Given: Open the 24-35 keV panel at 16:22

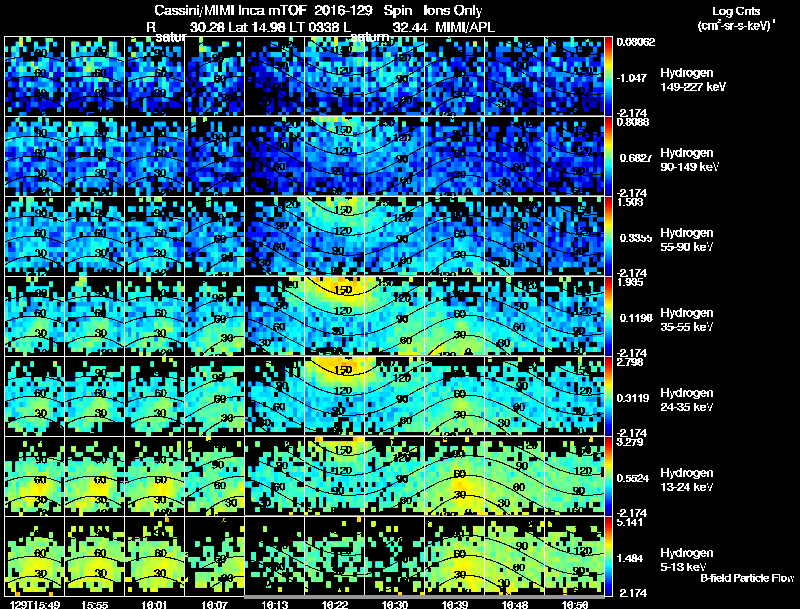Looking at the screenshot, I should point(335,396).
